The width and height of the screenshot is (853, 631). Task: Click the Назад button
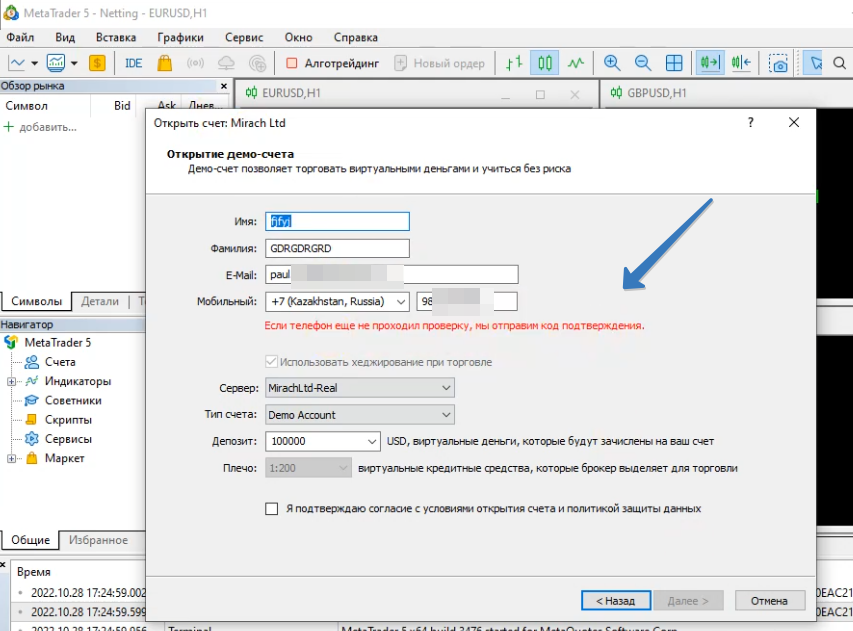616,601
